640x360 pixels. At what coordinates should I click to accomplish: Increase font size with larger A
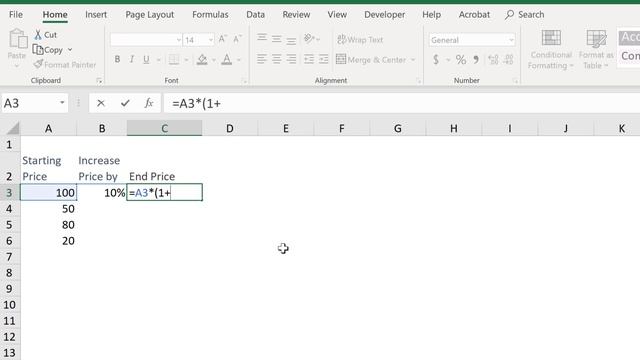[x=222, y=39]
